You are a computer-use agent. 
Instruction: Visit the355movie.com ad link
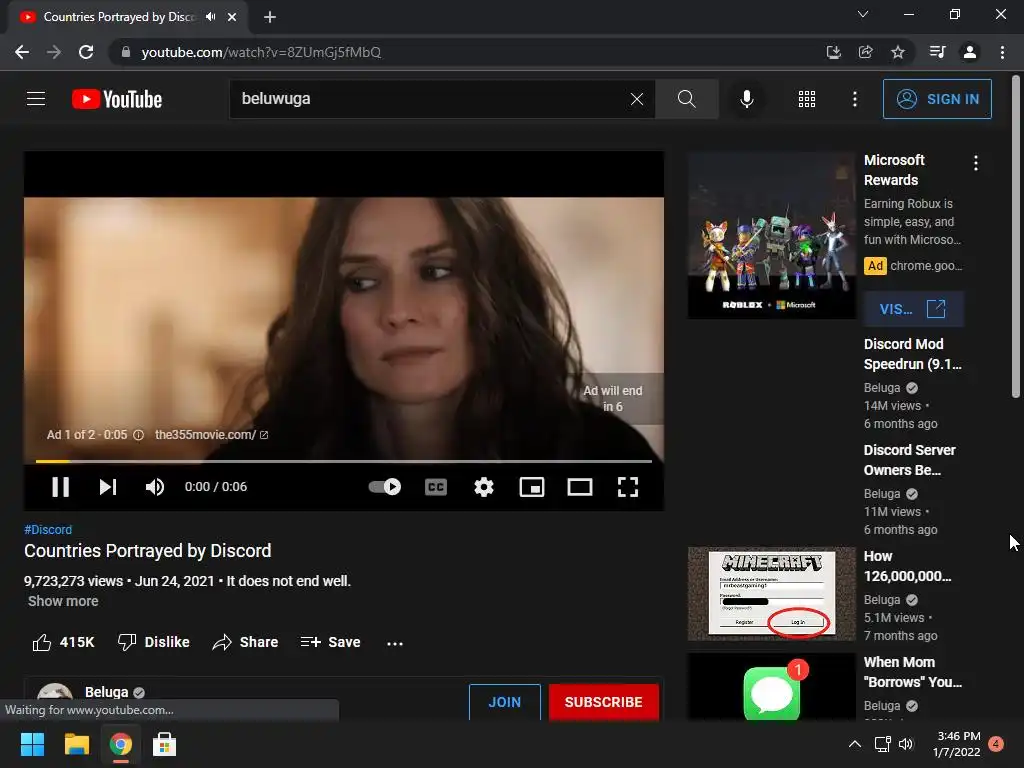click(x=211, y=435)
